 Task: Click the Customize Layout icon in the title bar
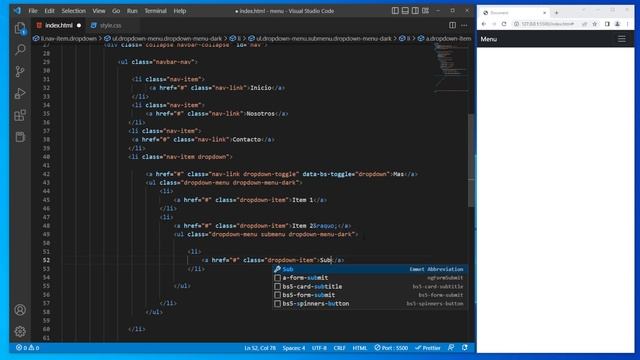[x=425, y=11]
